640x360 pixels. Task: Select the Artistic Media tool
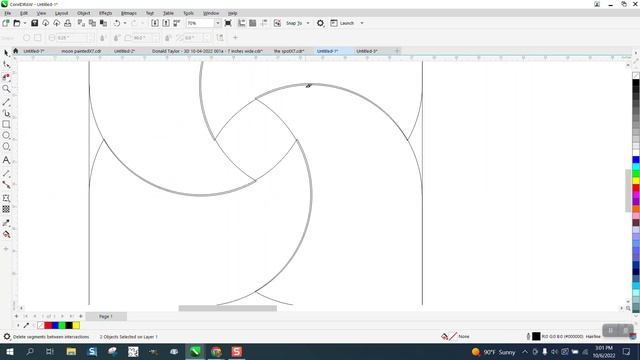(6, 113)
